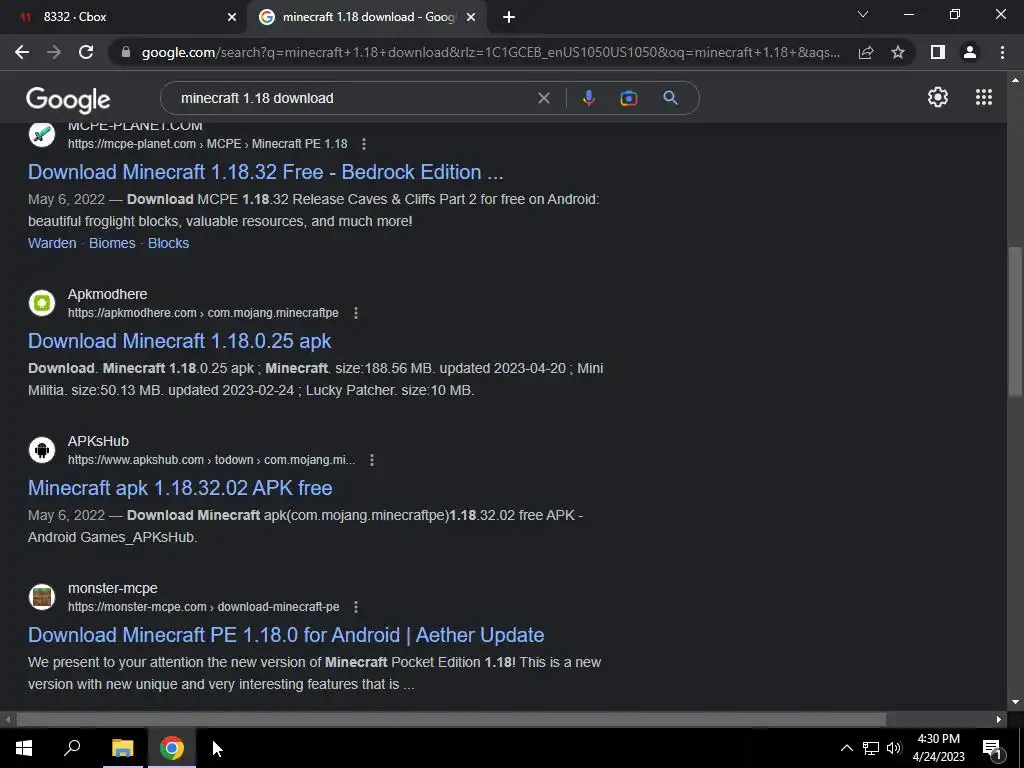The width and height of the screenshot is (1024, 768).
Task: Open Chrome side panel
Action: pyautogui.click(x=938, y=52)
